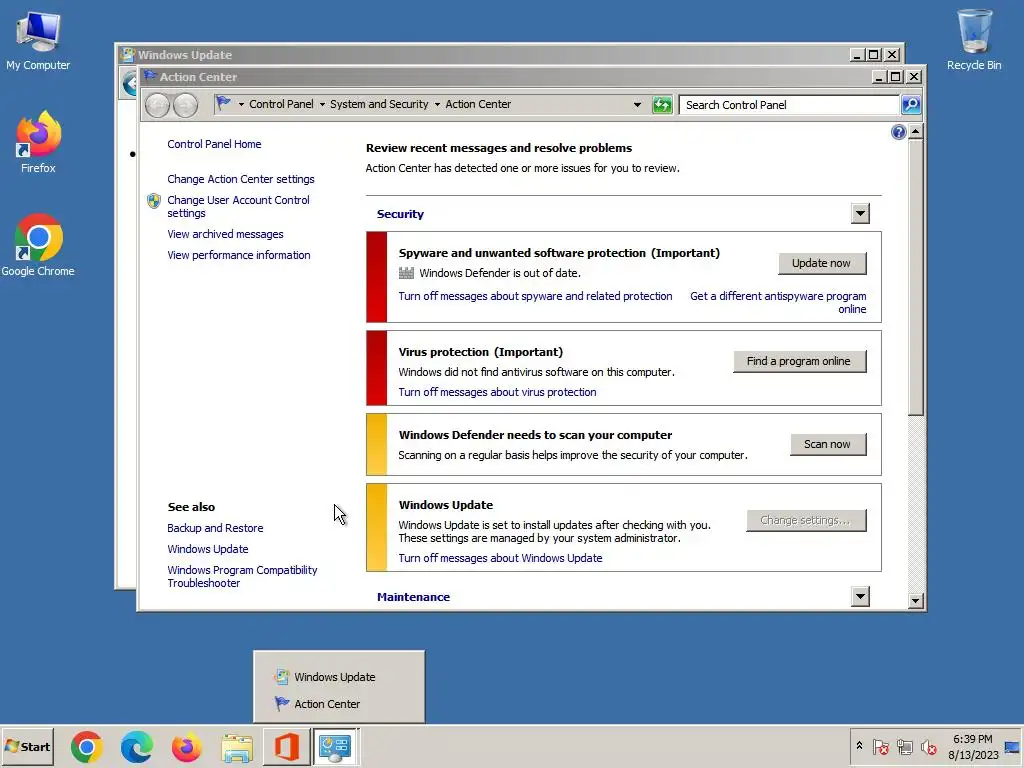Open File Explorer folder icon in taskbar
This screenshot has width=1024, height=768.
point(236,748)
